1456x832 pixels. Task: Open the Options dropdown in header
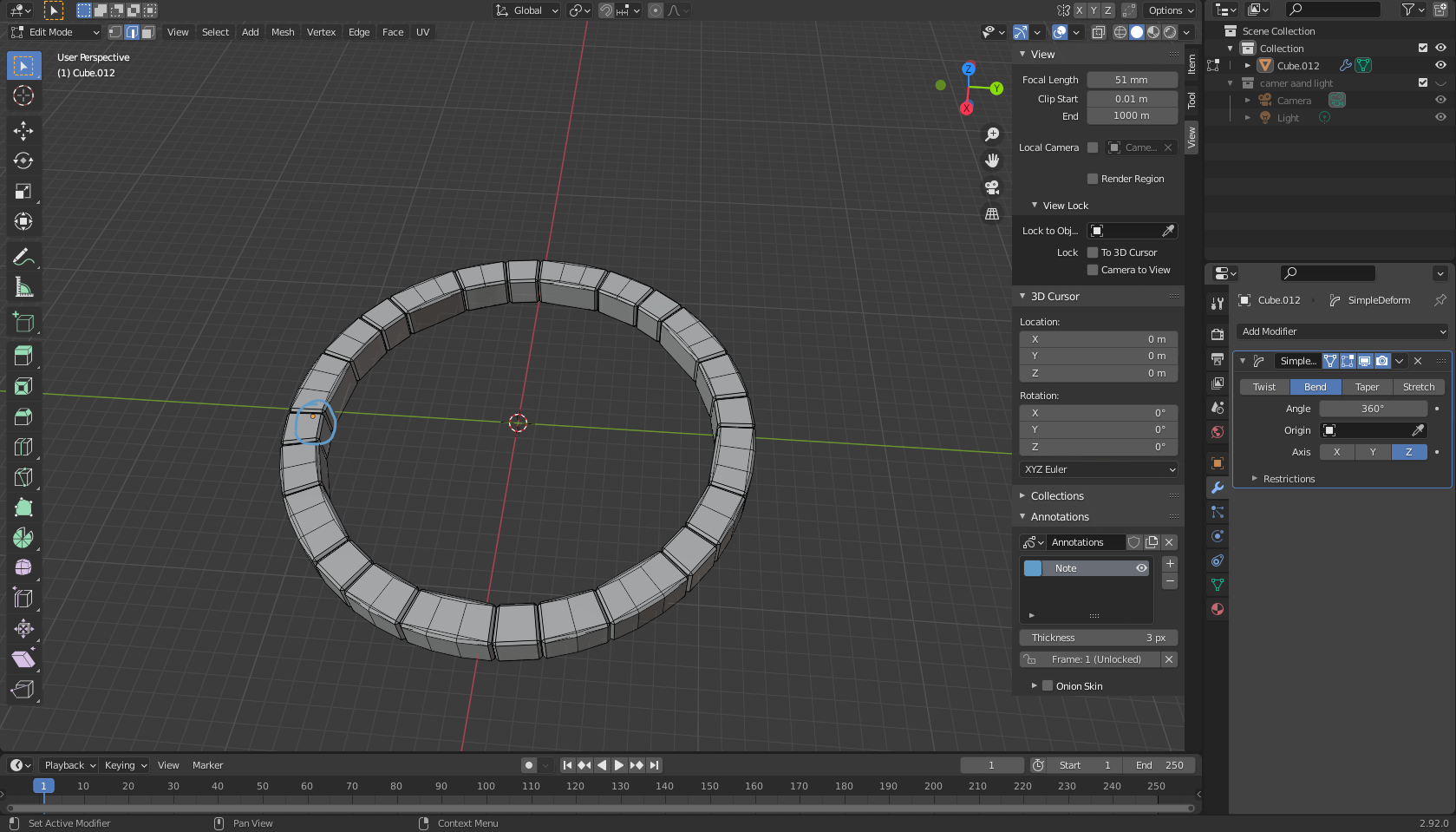tap(1170, 10)
